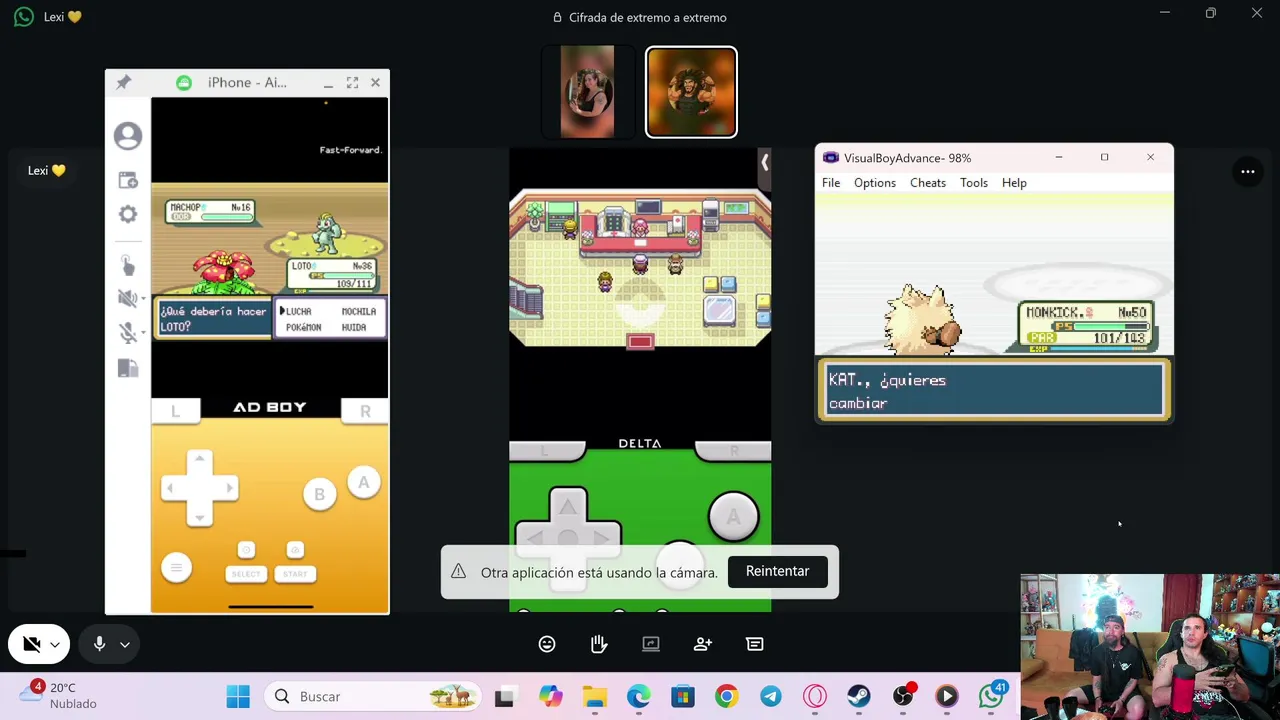Viewport: 1280px width, 720px height.
Task: Open the Options menu in VisualBoyAdvance
Action: pyautogui.click(x=875, y=183)
